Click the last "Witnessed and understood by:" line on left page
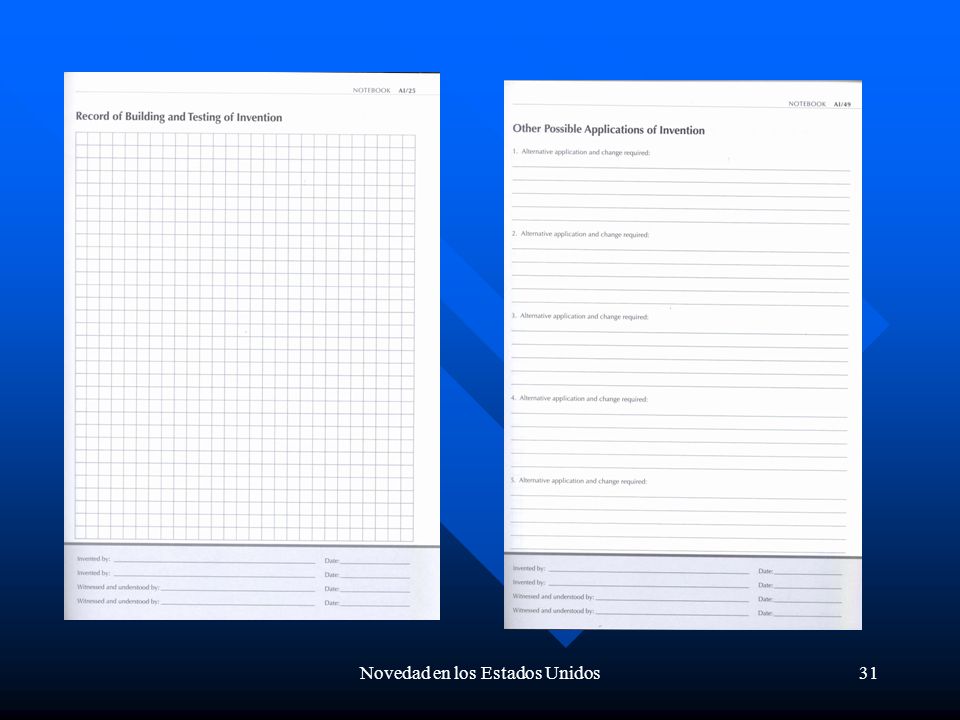The image size is (960, 720). coord(196,601)
